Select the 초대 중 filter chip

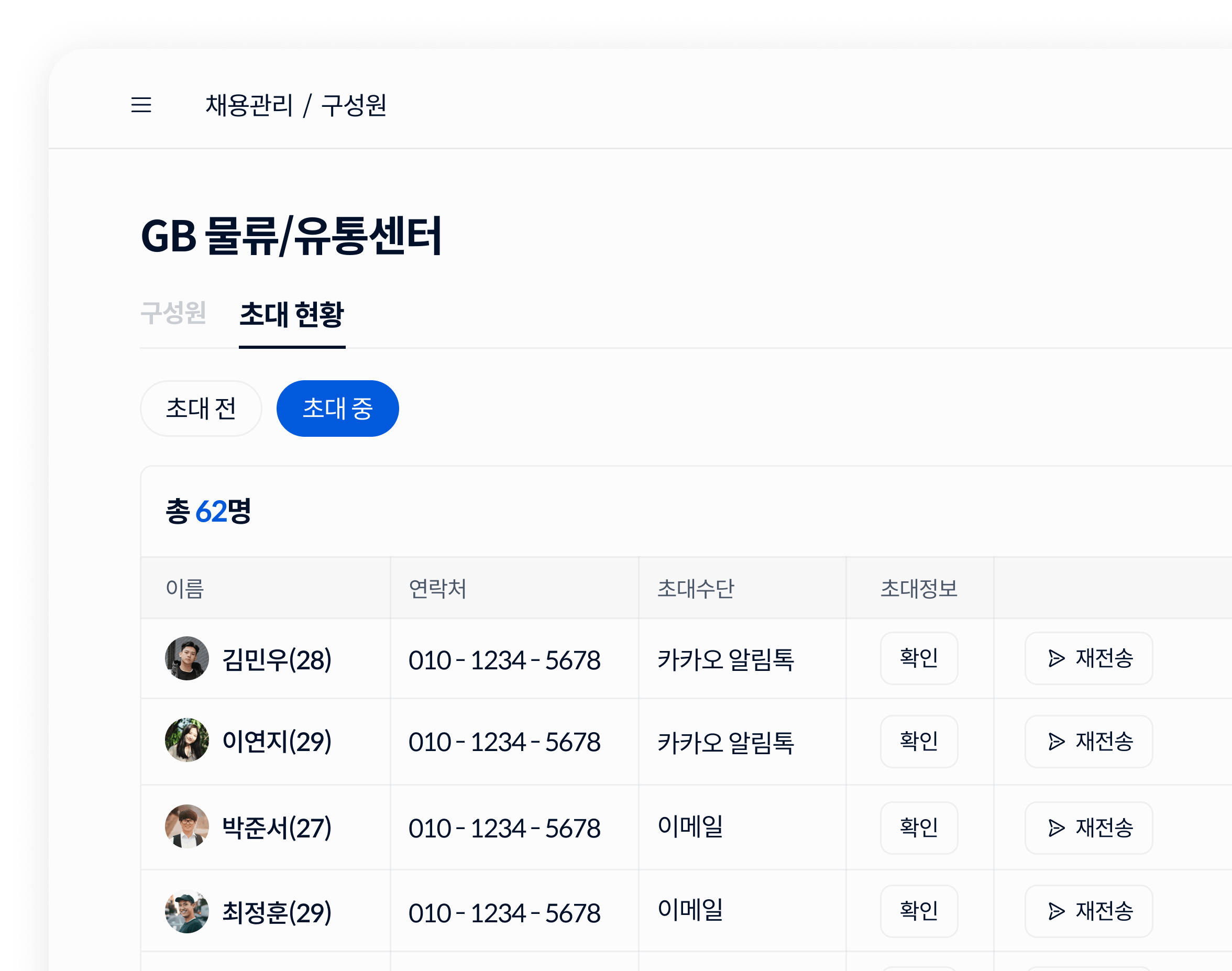point(338,409)
